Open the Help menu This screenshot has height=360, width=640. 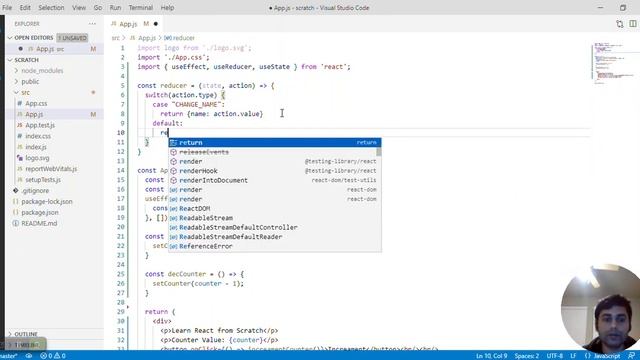(167, 7)
